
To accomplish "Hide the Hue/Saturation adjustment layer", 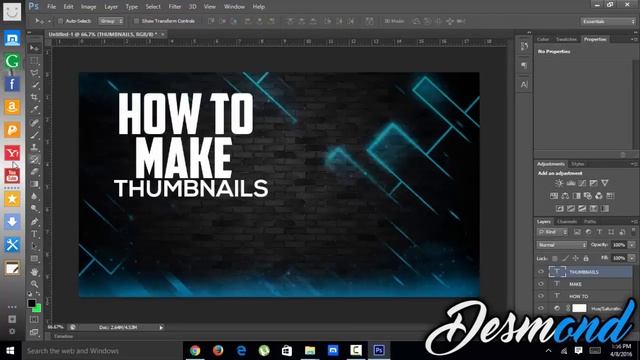I will pos(541,309).
